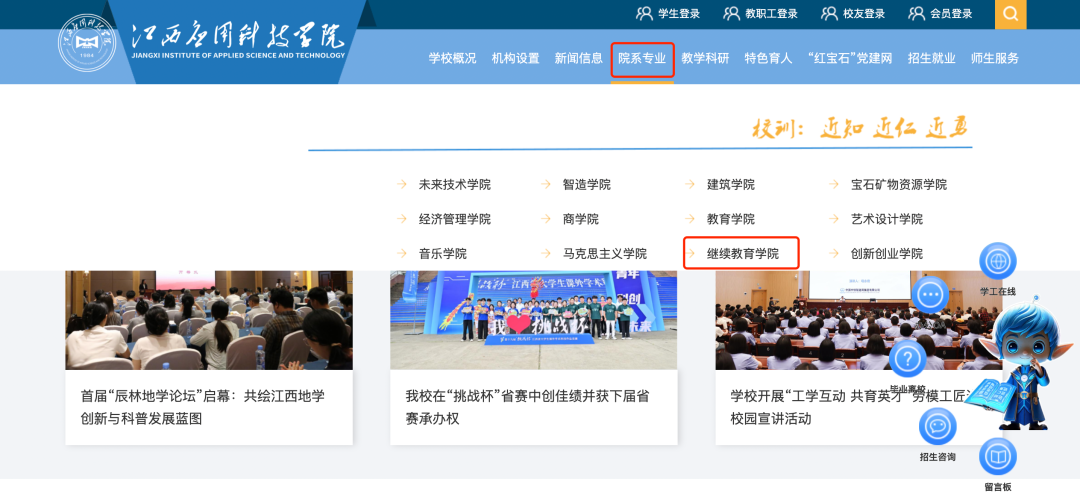Select 继续教育学院 in the dropdown
This screenshot has height=500, width=1080.
742,253
